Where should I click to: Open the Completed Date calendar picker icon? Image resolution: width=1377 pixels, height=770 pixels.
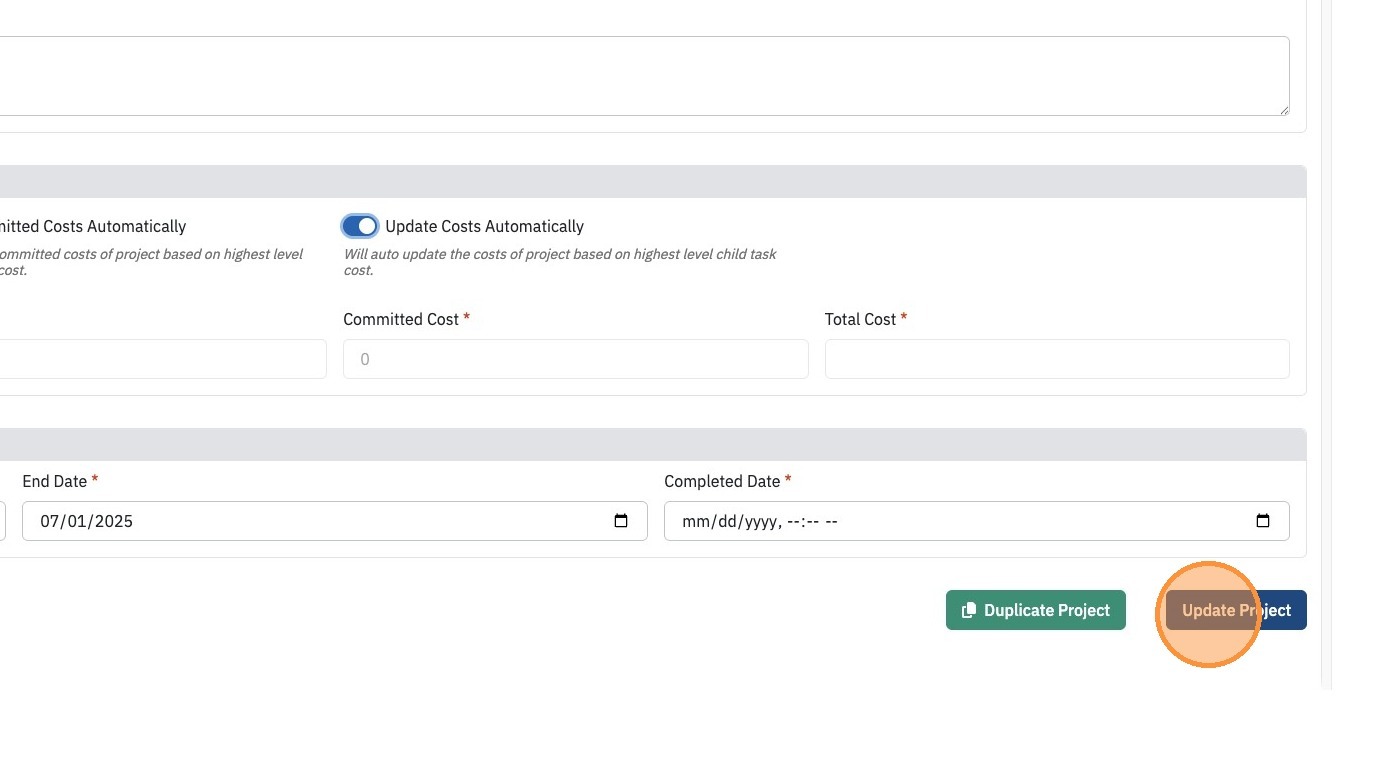point(1263,521)
